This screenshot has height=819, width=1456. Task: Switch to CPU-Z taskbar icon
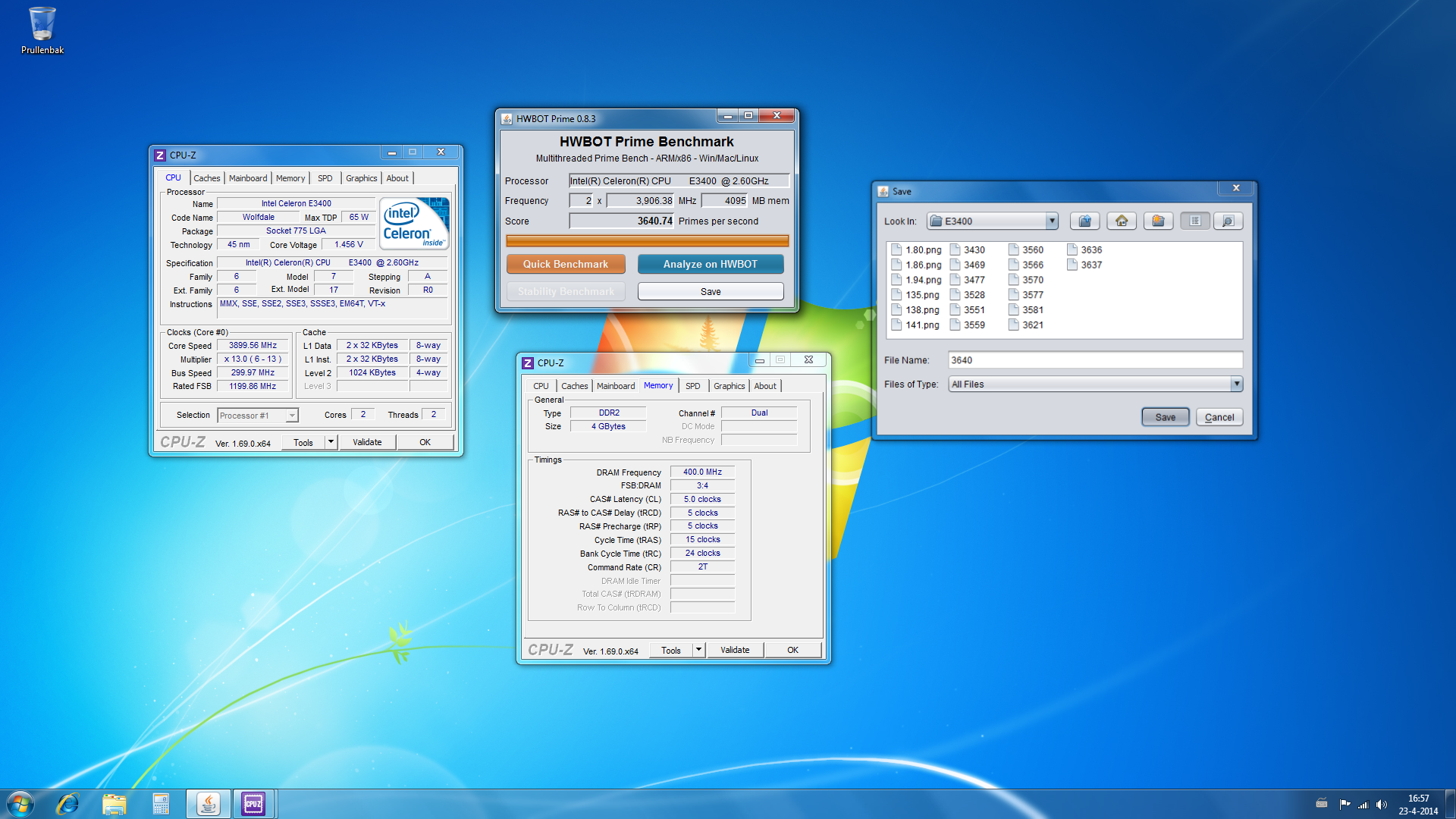[x=253, y=804]
